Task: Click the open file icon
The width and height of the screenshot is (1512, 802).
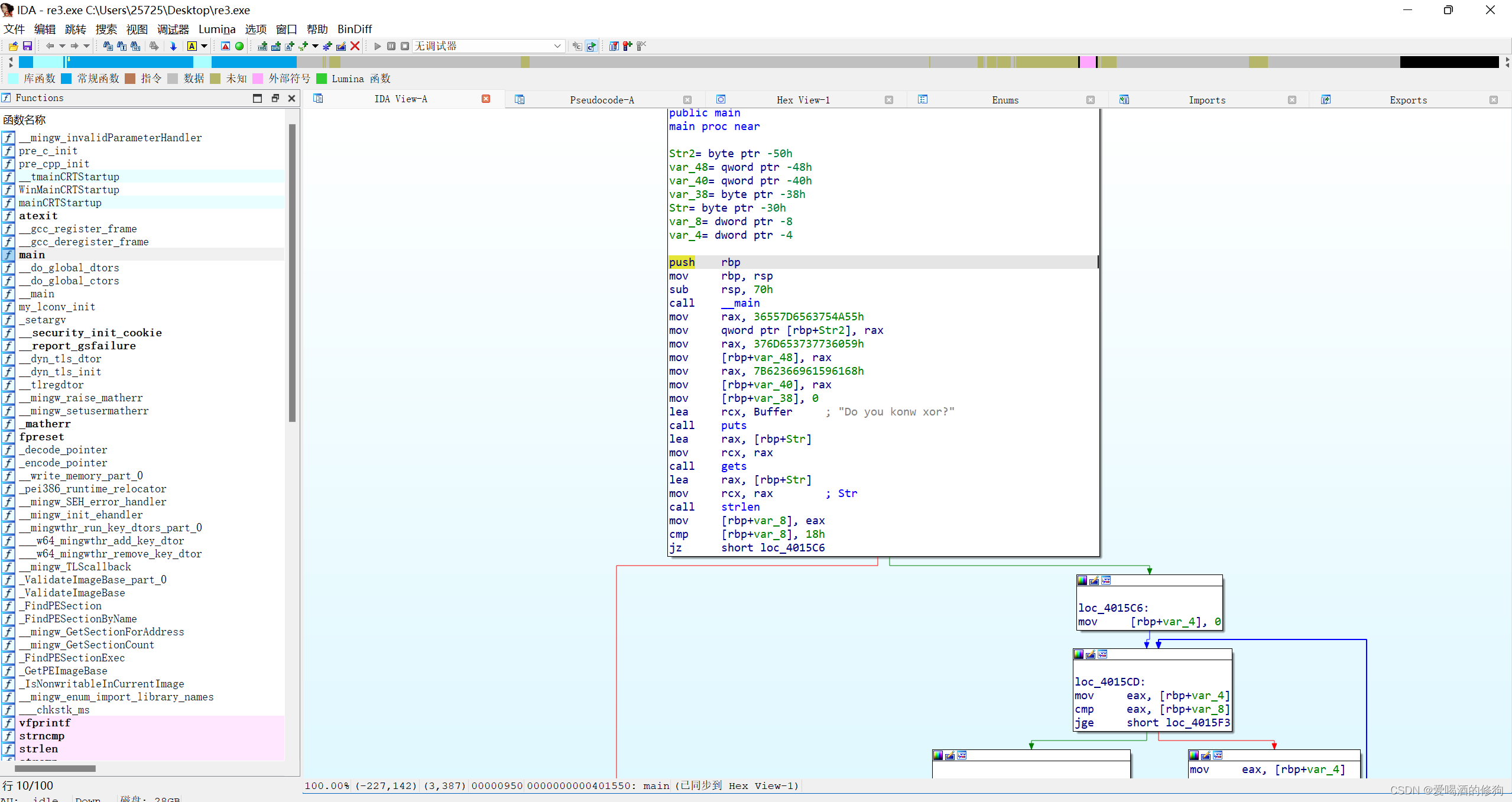Action: coord(13,46)
